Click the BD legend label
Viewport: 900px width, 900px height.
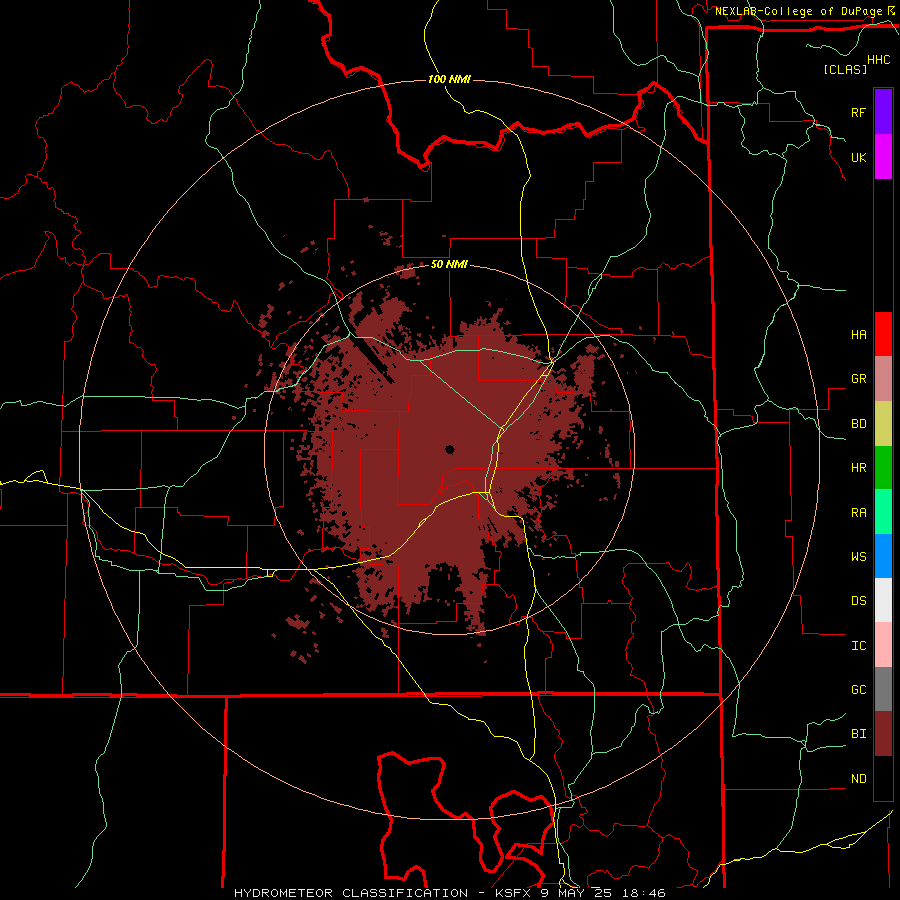858,424
